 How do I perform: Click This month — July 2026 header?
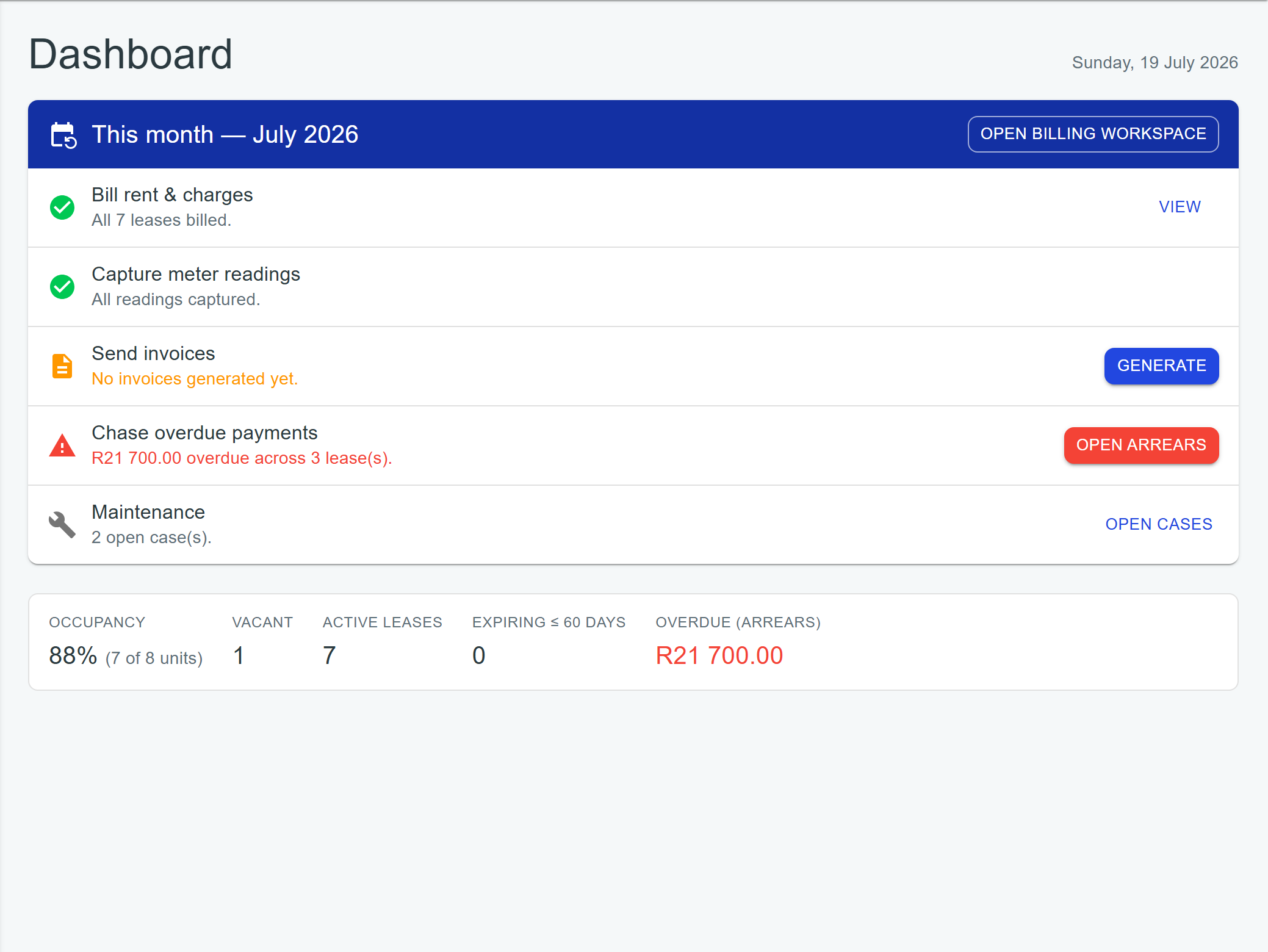(x=225, y=134)
